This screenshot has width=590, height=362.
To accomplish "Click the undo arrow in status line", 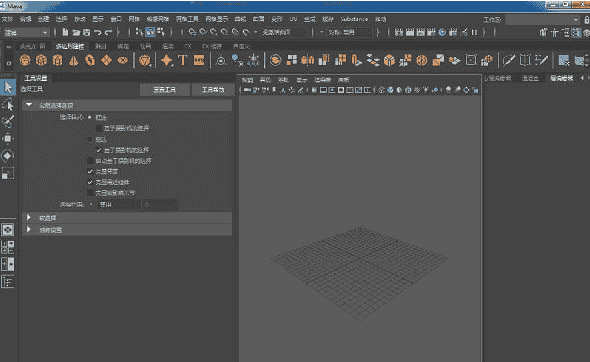I will (x=97, y=32).
